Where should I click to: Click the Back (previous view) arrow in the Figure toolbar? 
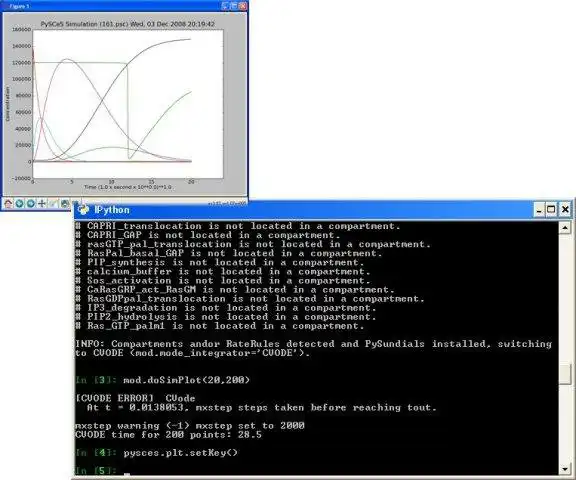point(19,203)
